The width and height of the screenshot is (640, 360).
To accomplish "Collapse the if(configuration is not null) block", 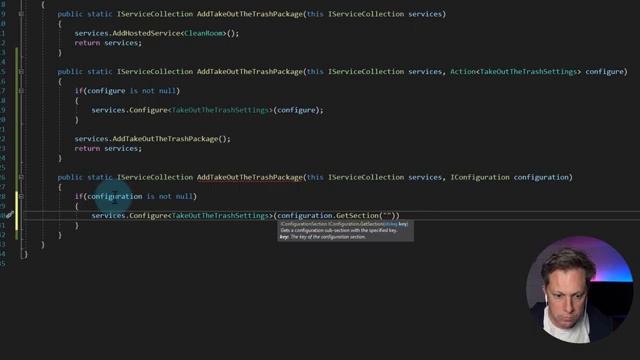I will pos(21,196).
